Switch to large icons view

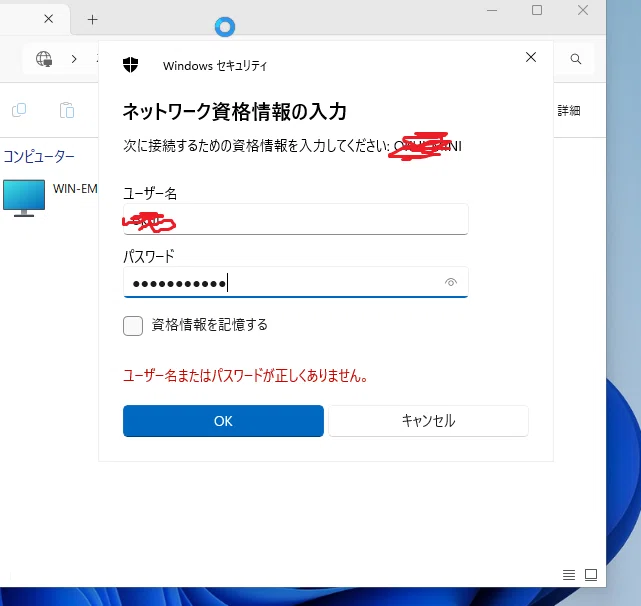point(591,575)
